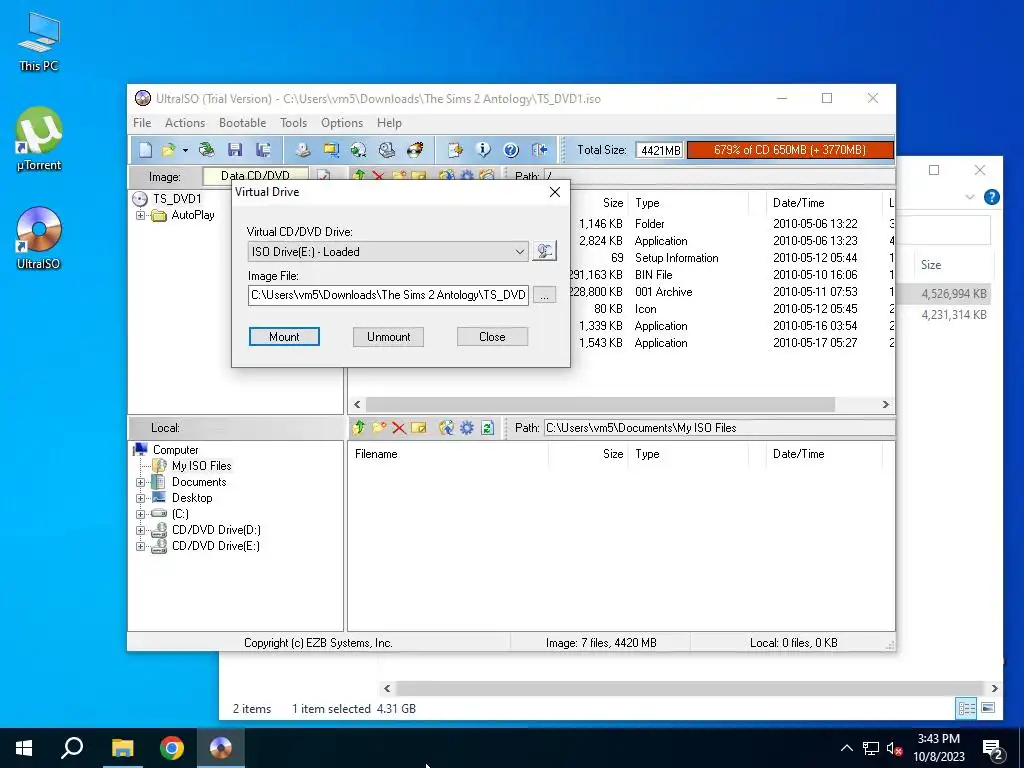Viewport: 1024px width, 768px height.
Task: Click the Save floppy disk toolbar icon
Action: coord(235,150)
